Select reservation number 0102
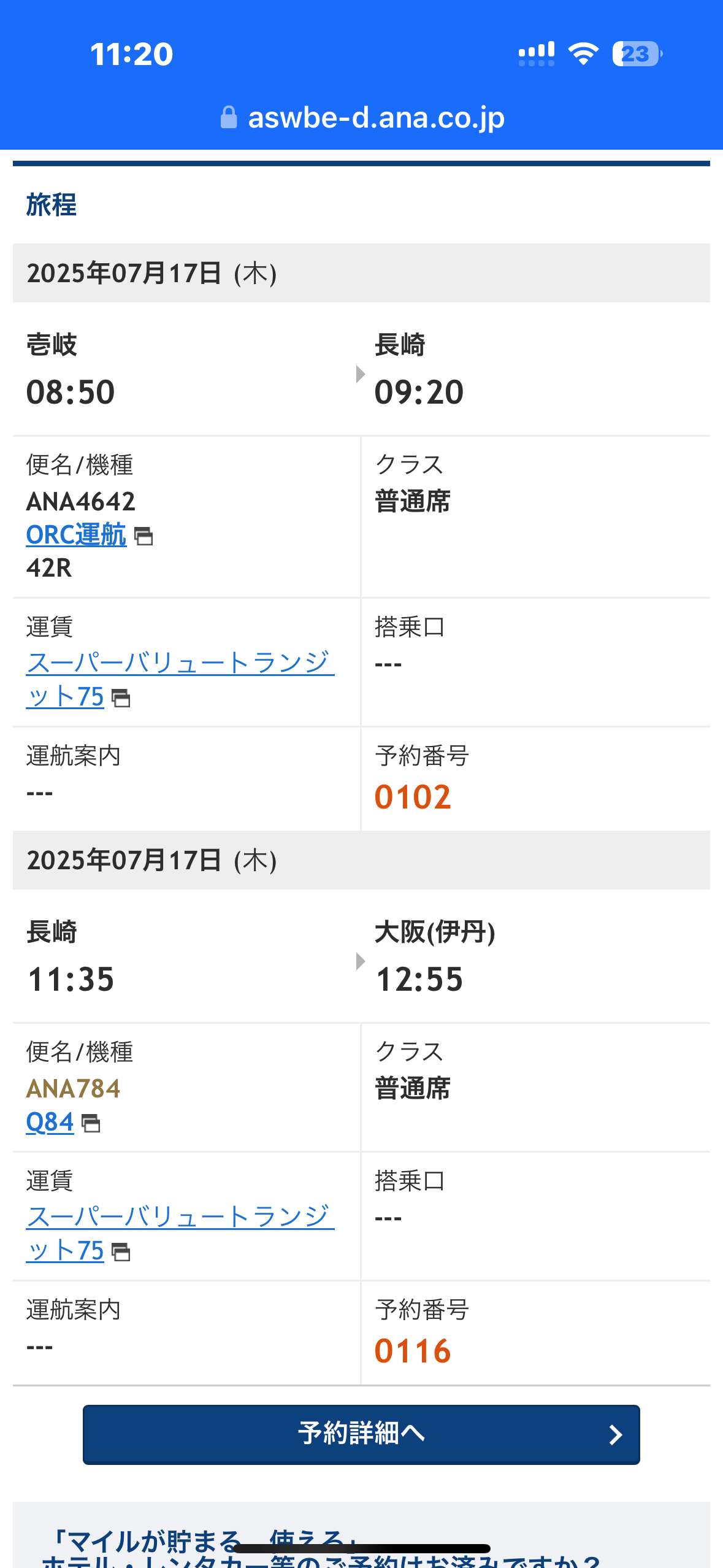723x1568 pixels. [x=413, y=797]
